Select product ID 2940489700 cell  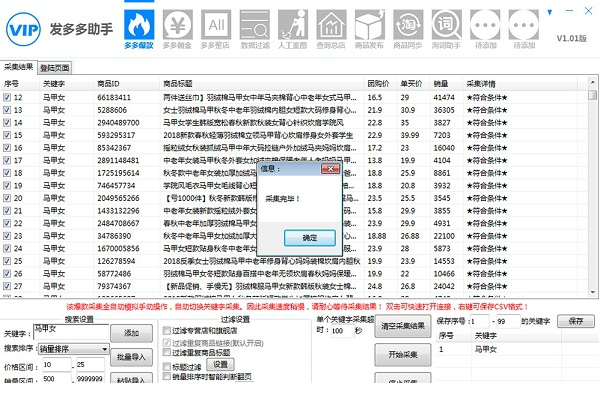pyautogui.click(x=118, y=123)
